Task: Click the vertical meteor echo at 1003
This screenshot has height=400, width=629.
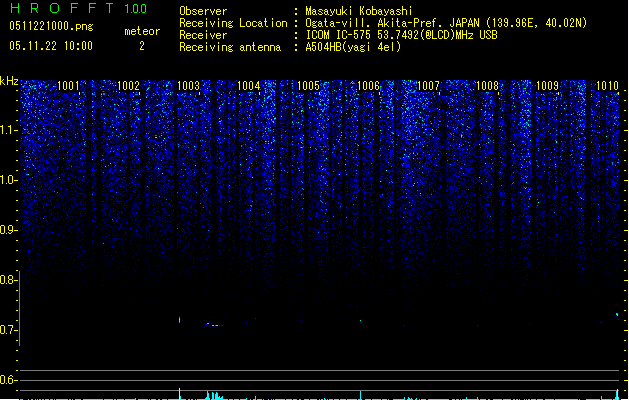Action: pos(179,319)
